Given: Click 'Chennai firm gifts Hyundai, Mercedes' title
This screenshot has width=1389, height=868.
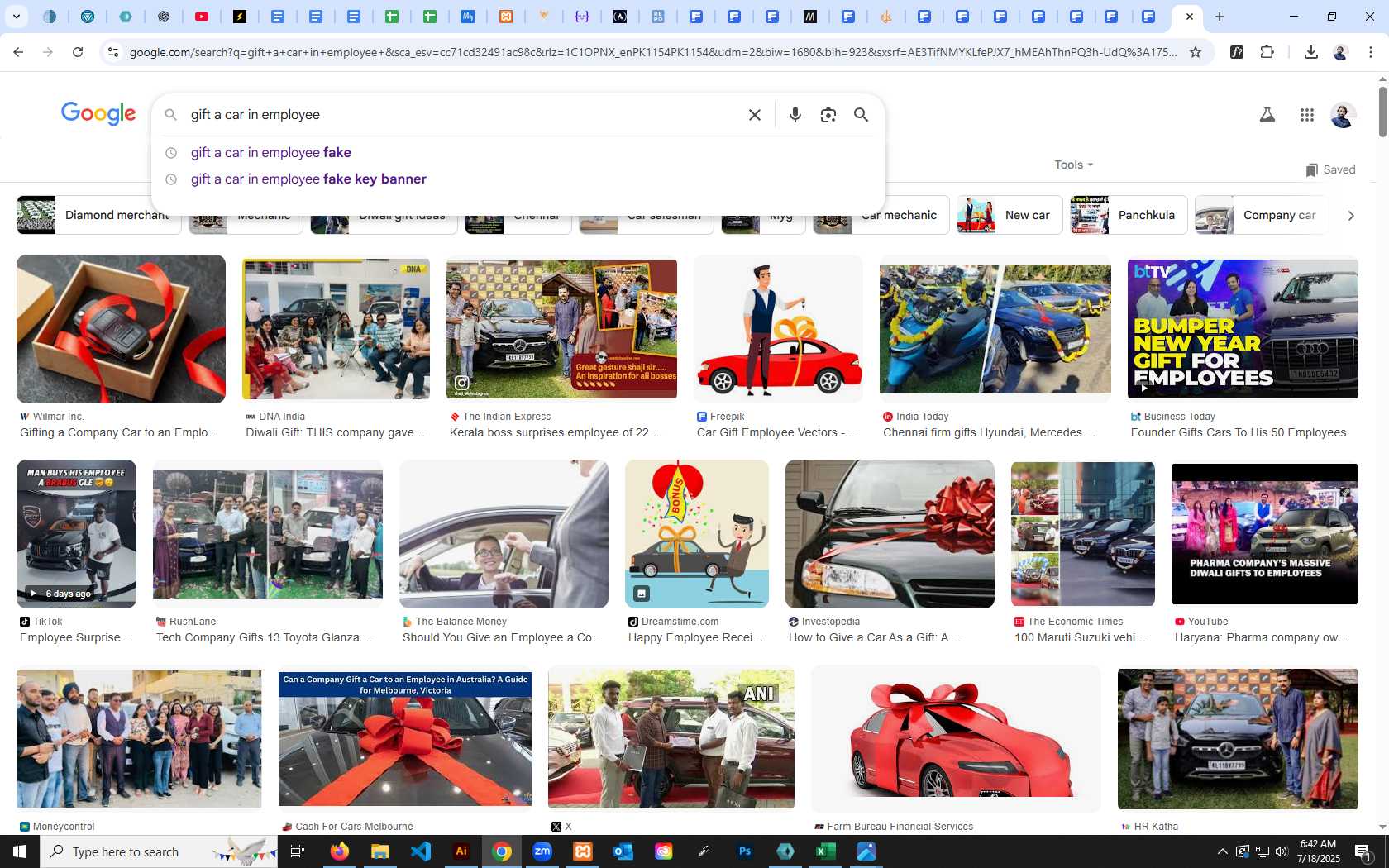Looking at the screenshot, I should click(x=989, y=432).
